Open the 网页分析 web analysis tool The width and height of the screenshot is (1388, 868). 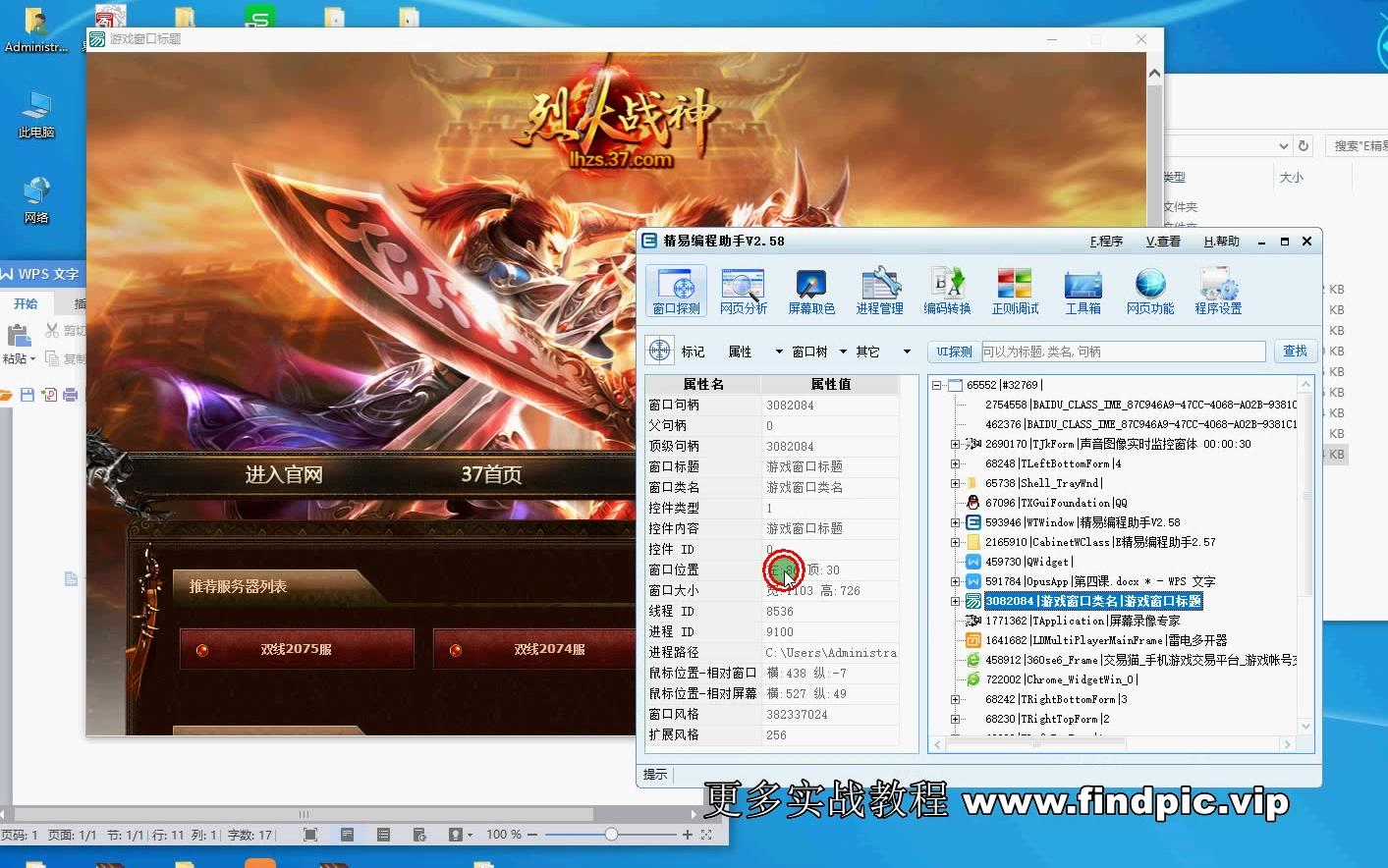(744, 292)
